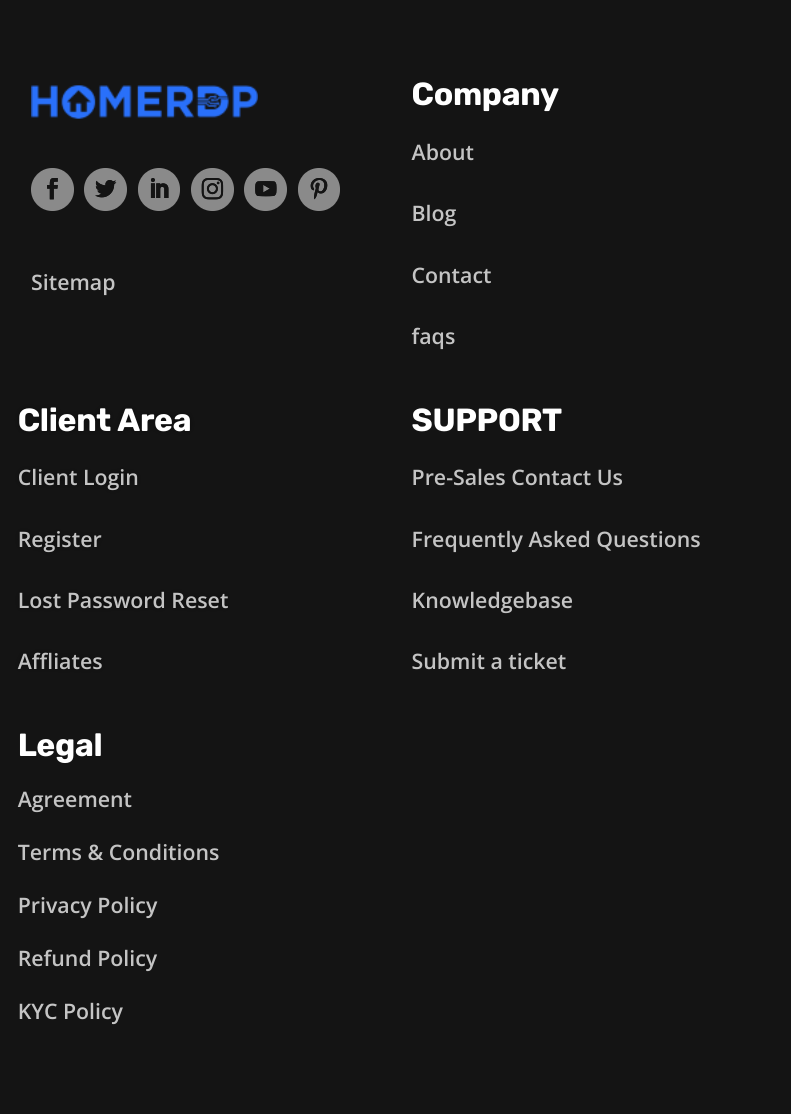The width and height of the screenshot is (797, 1114).
Task: Open the Affliates page
Action: click(x=60, y=661)
